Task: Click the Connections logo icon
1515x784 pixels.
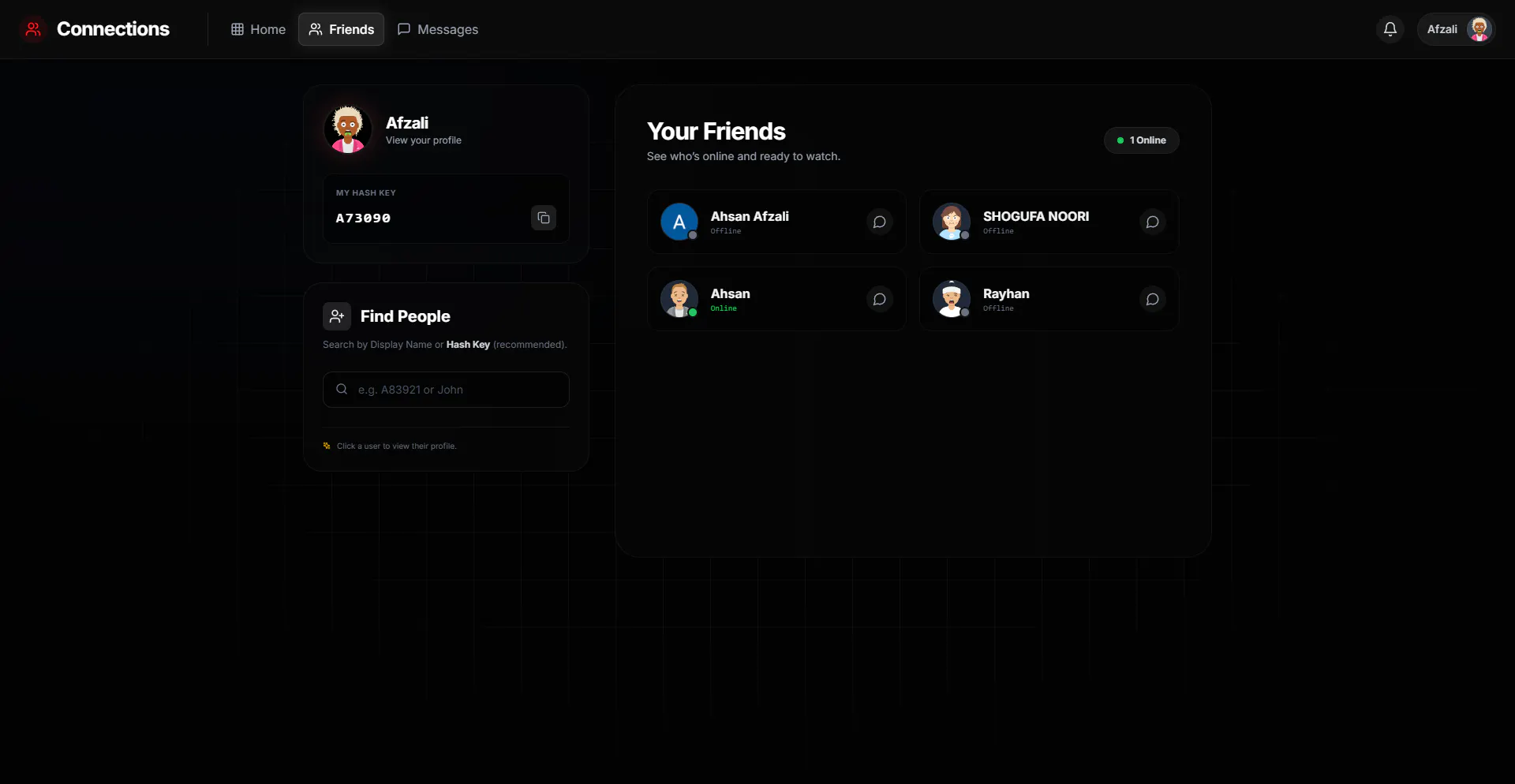Action: pos(33,29)
